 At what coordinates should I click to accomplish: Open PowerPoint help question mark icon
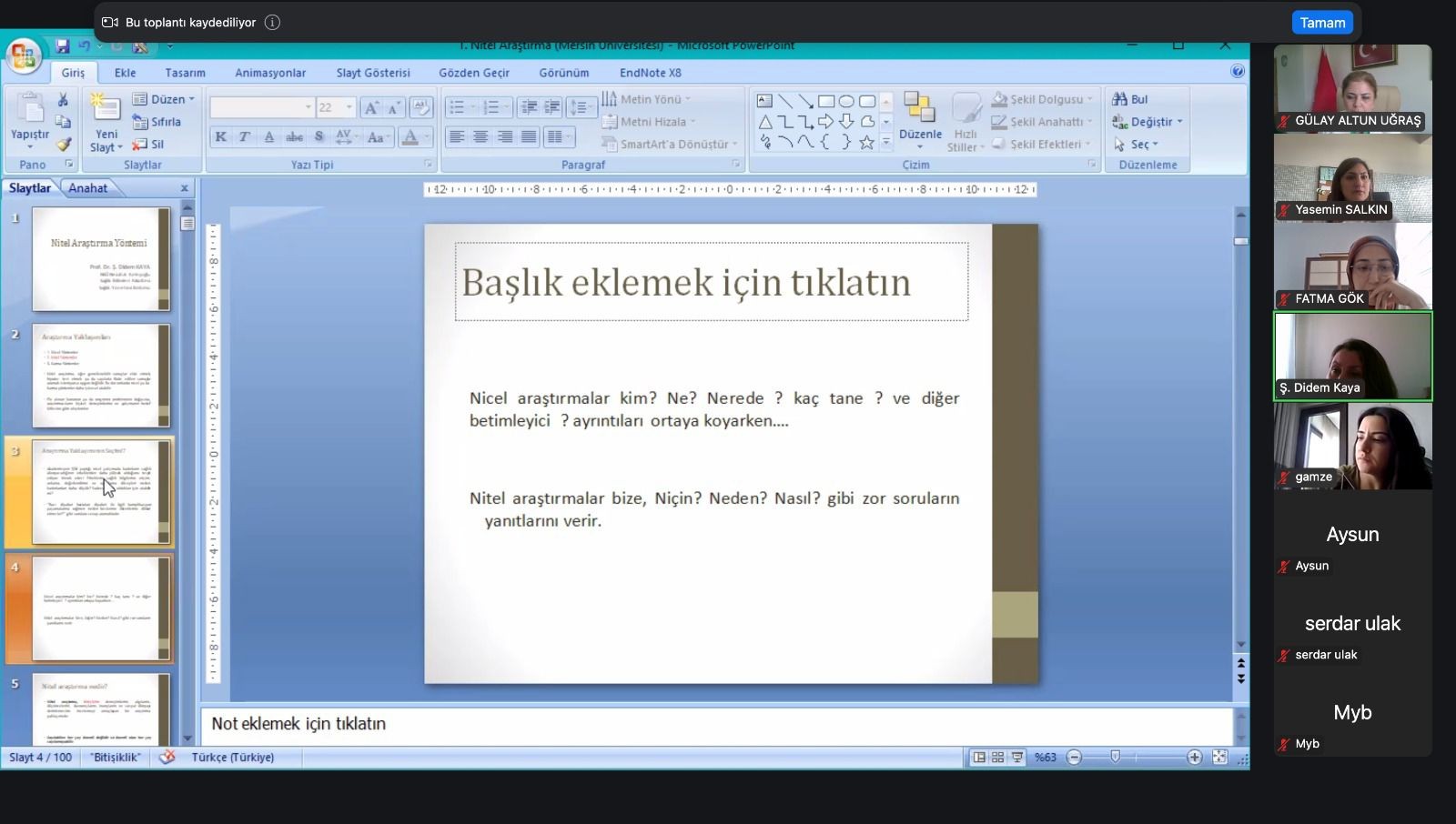[1238, 71]
